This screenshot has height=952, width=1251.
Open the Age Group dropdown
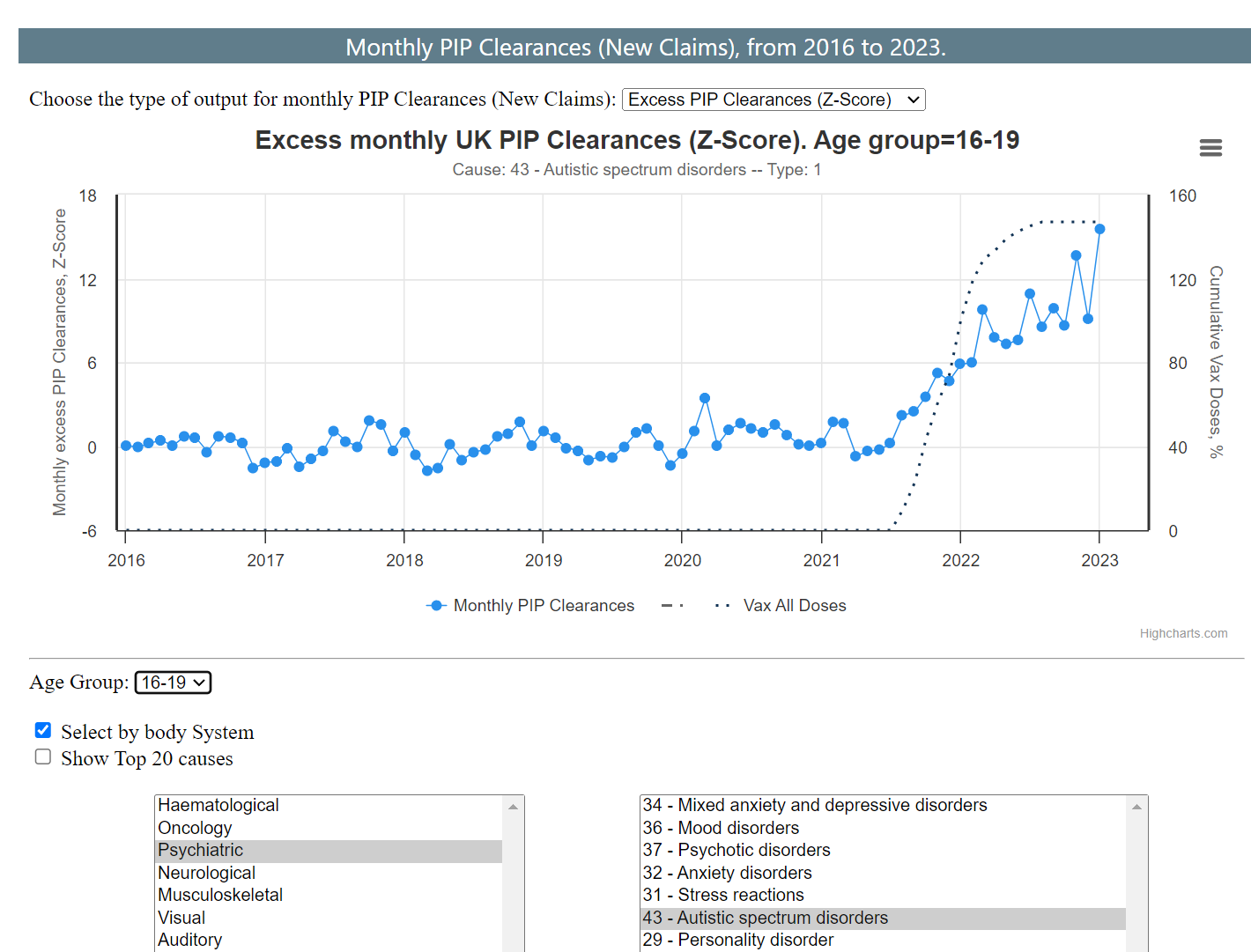pos(173,683)
